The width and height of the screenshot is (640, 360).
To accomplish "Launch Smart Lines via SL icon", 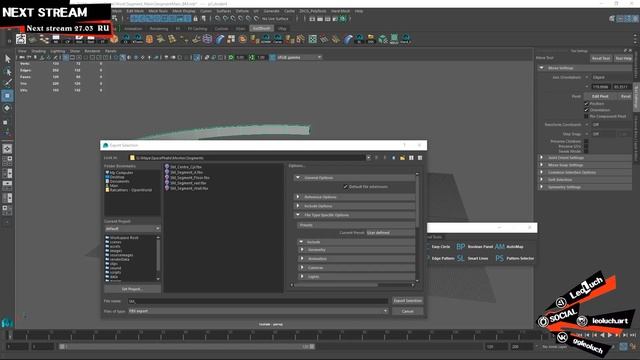I will coord(461,258).
